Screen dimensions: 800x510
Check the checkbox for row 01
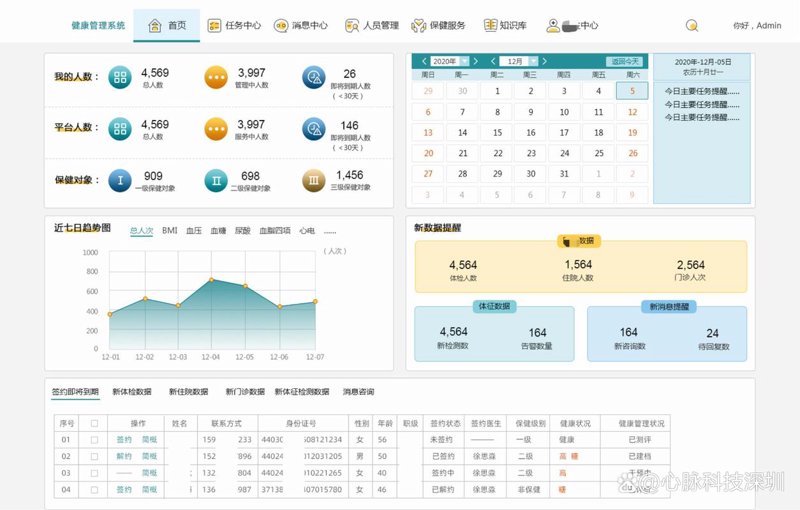tap(94, 440)
